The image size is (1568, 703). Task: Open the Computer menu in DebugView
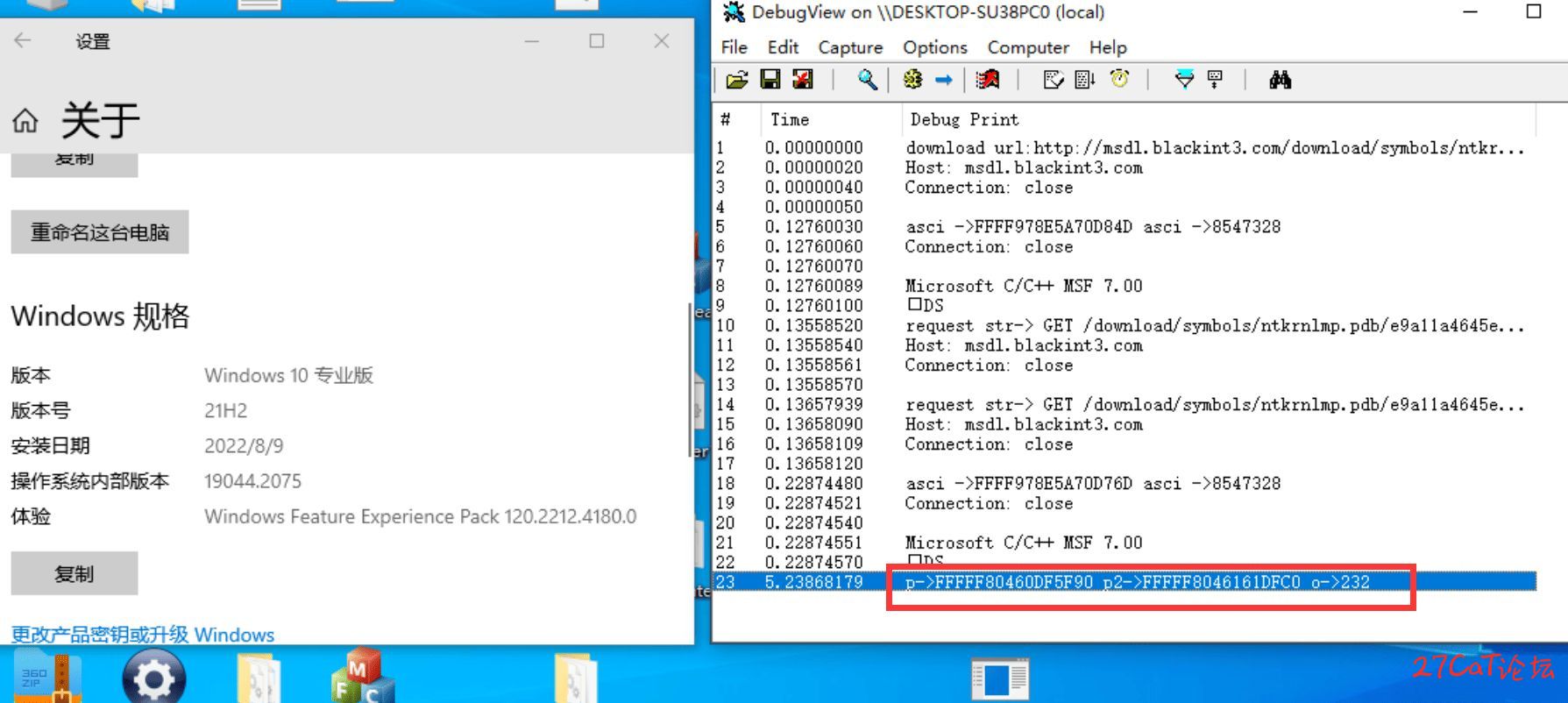(x=1028, y=47)
